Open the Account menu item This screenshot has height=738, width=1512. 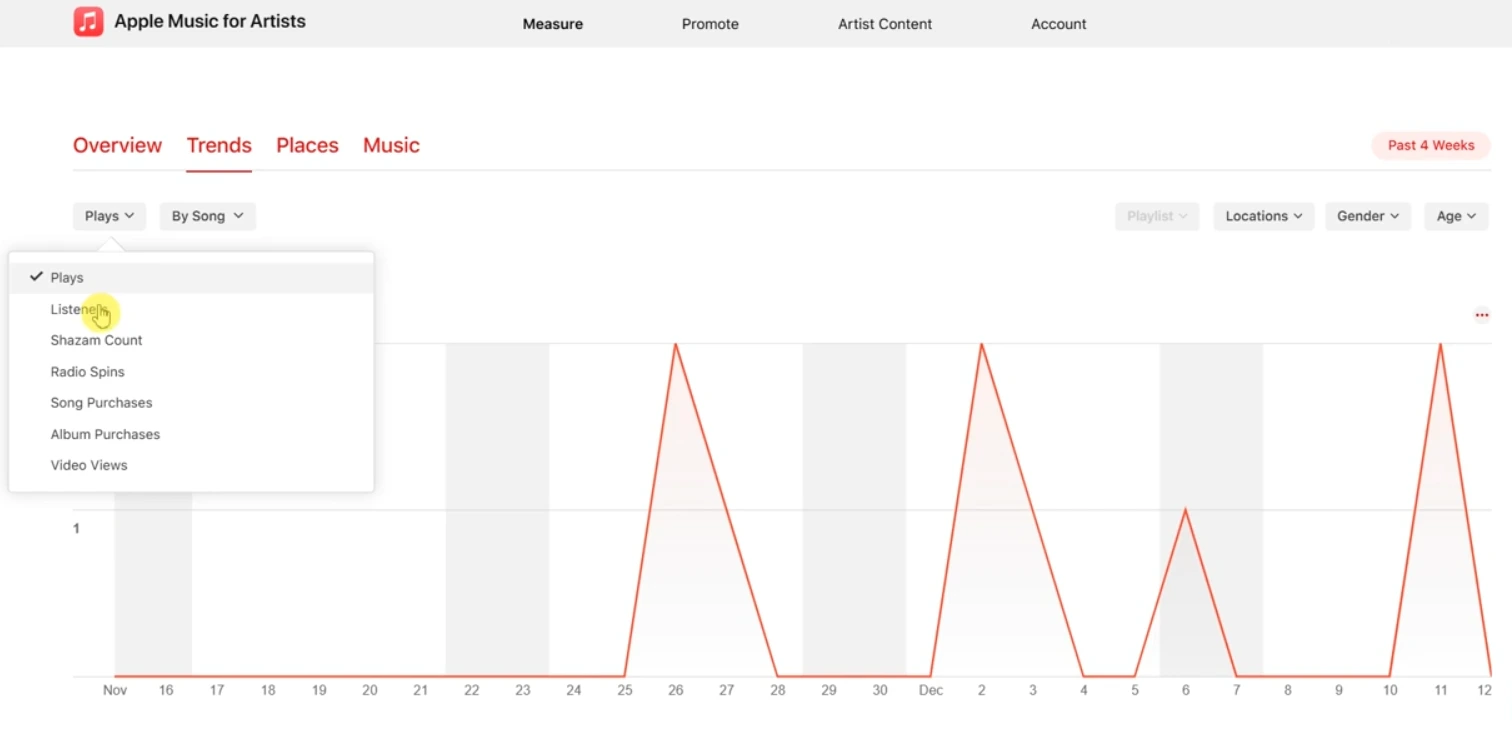[x=1059, y=24]
